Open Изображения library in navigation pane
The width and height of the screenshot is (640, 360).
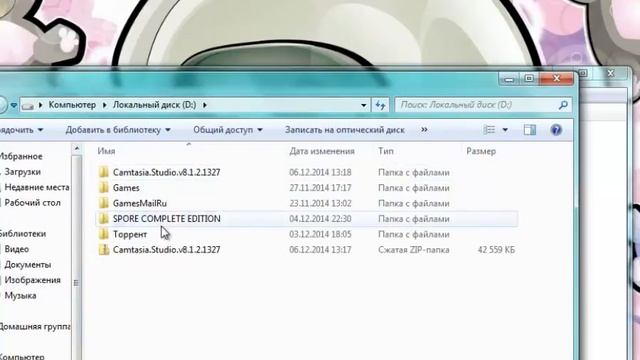[x=33, y=280]
